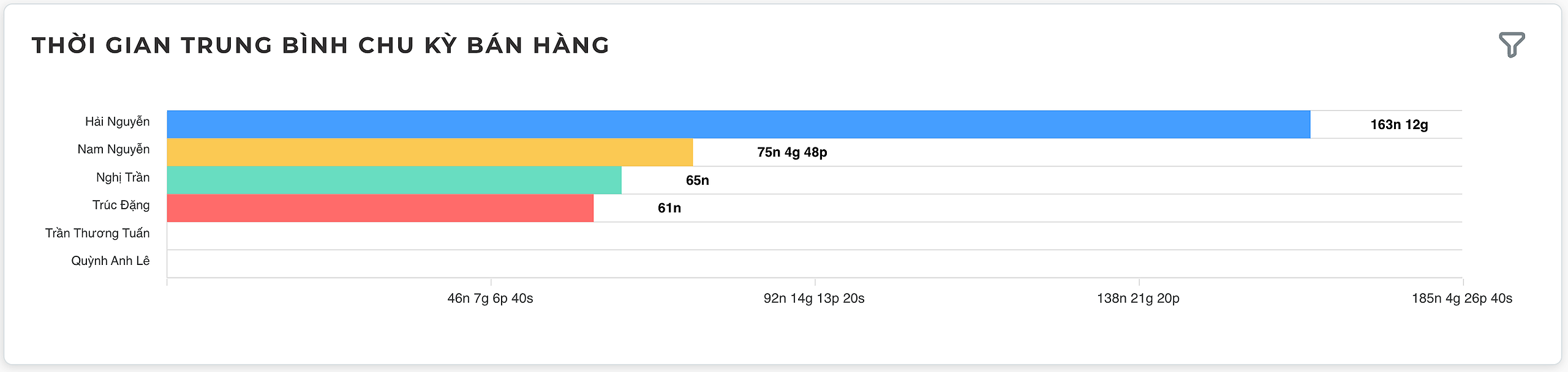Click the 75n 4g 48p value label

[792, 152]
